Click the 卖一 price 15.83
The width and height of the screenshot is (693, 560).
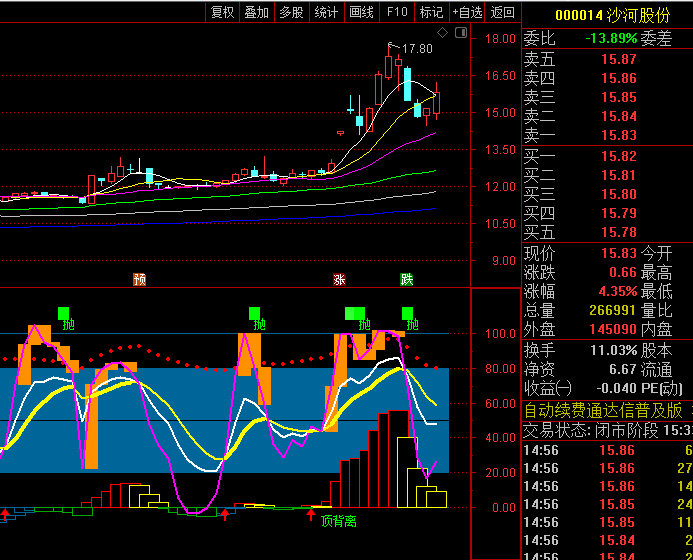point(618,135)
